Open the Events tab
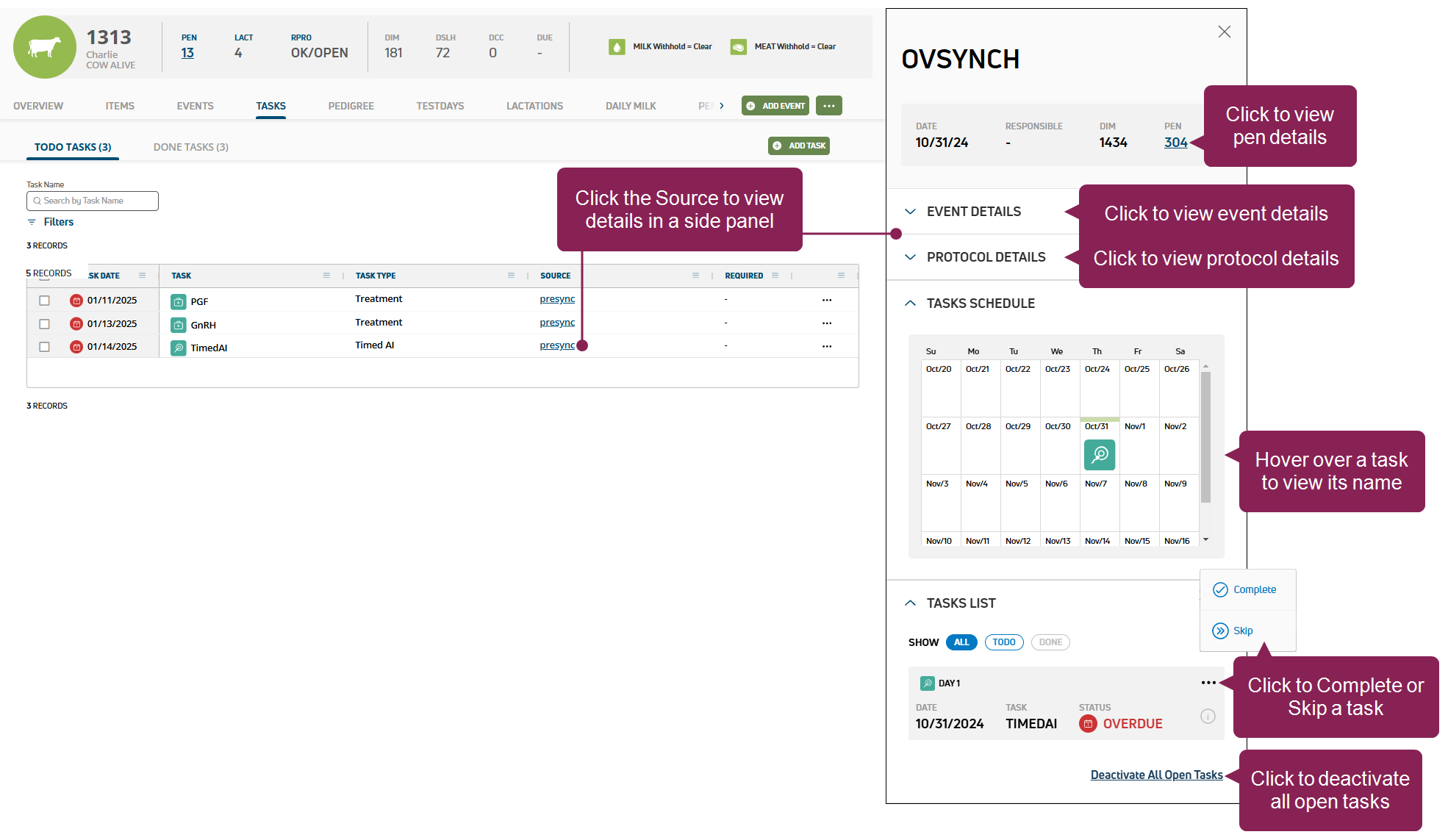The image size is (1448, 840). tap(195, 106)
